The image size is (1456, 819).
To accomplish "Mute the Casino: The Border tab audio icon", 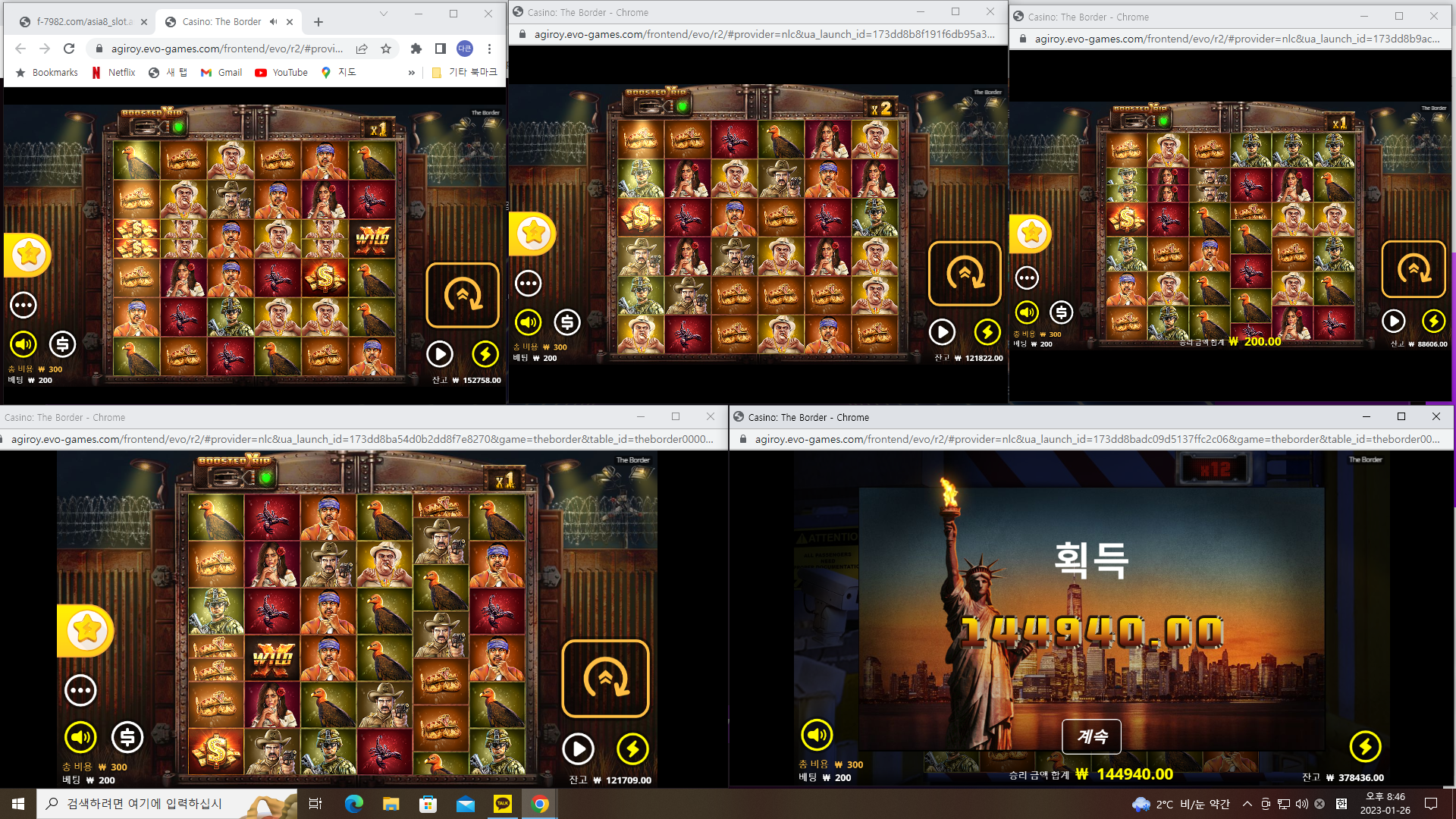I will click(274, 22).
